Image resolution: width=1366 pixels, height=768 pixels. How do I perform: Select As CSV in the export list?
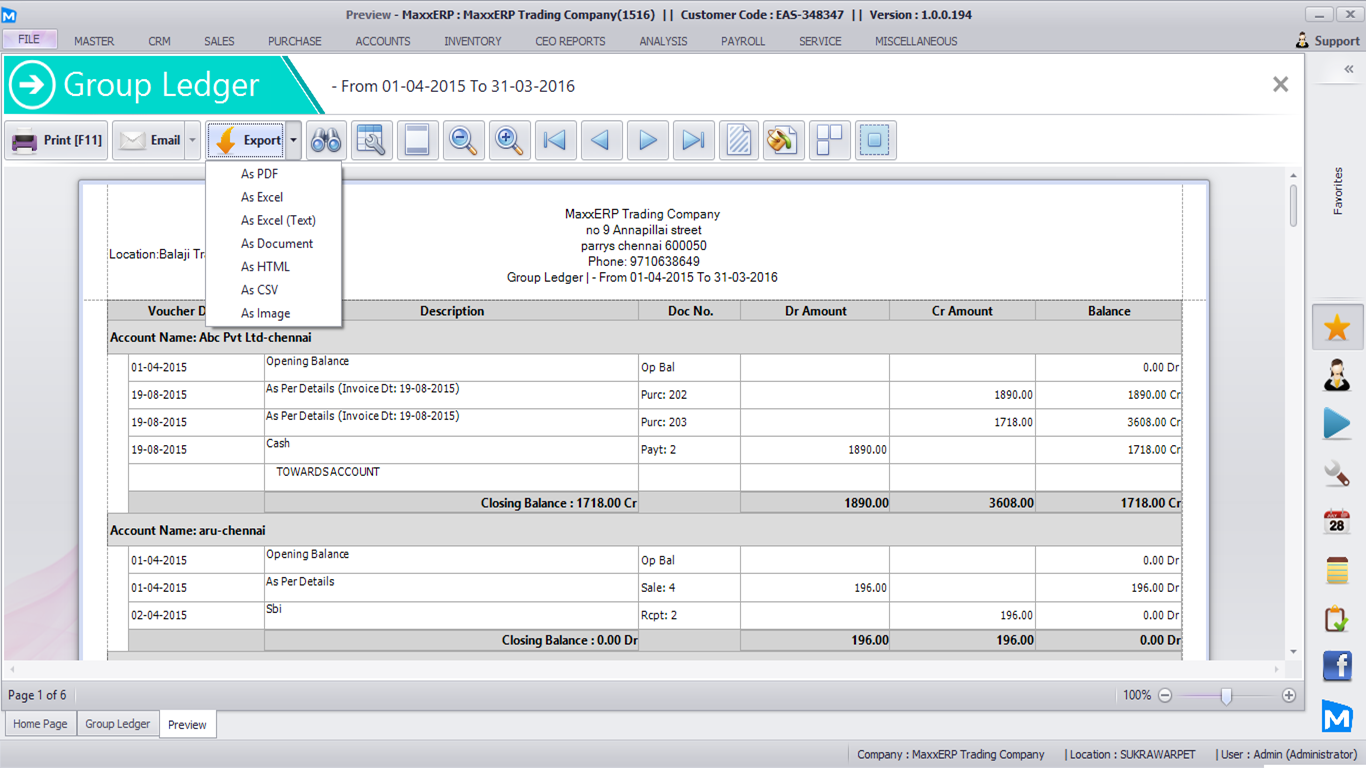coord(259,290)
